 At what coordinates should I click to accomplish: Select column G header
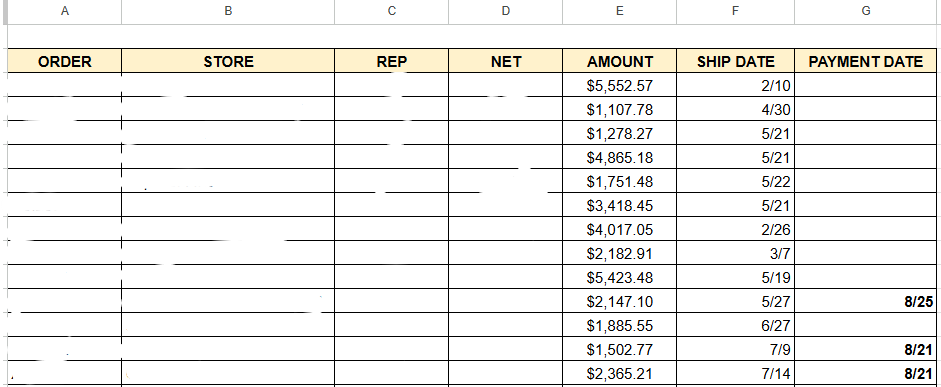(865, 11)
